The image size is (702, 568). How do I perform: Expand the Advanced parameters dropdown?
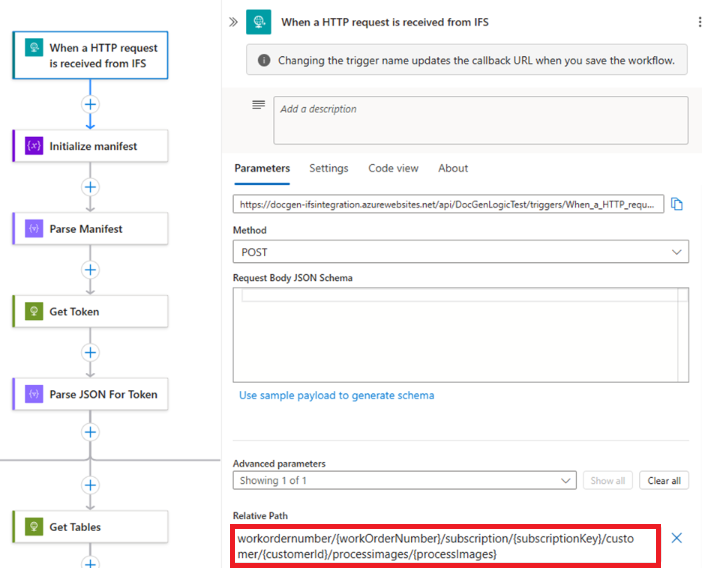pos(404,481)
